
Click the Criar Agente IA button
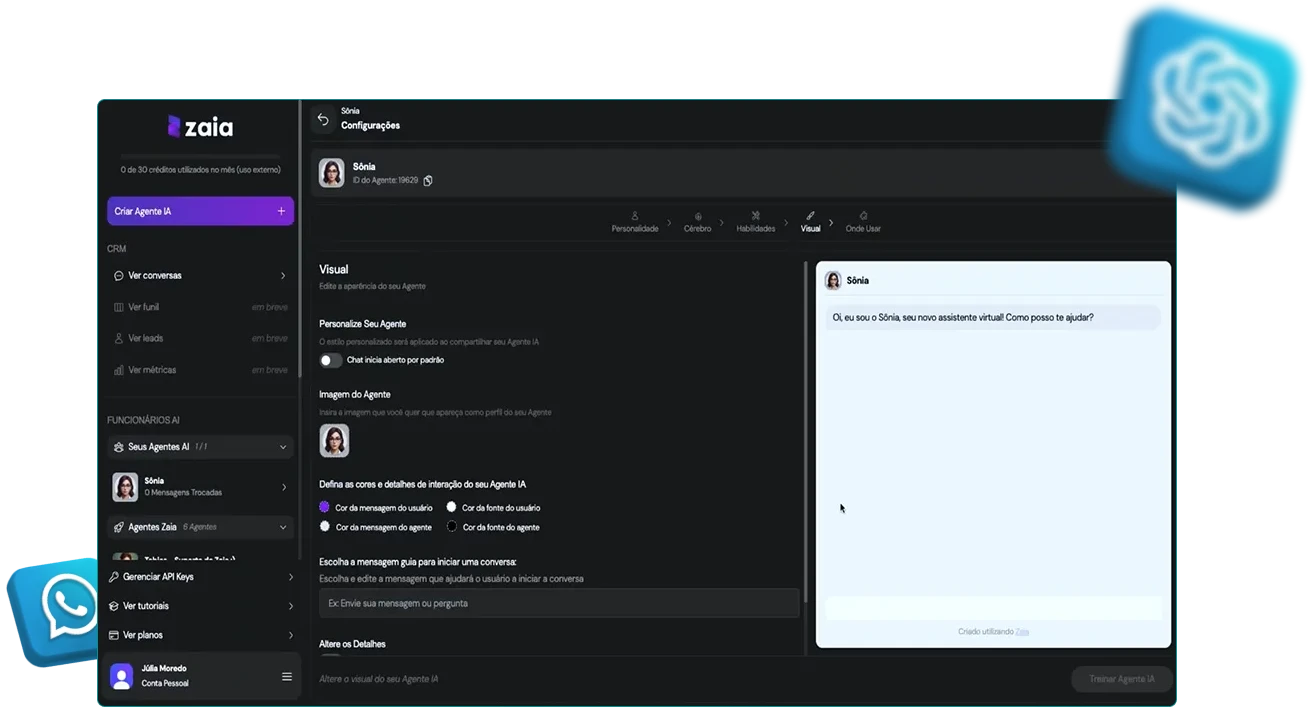point(200,211)
